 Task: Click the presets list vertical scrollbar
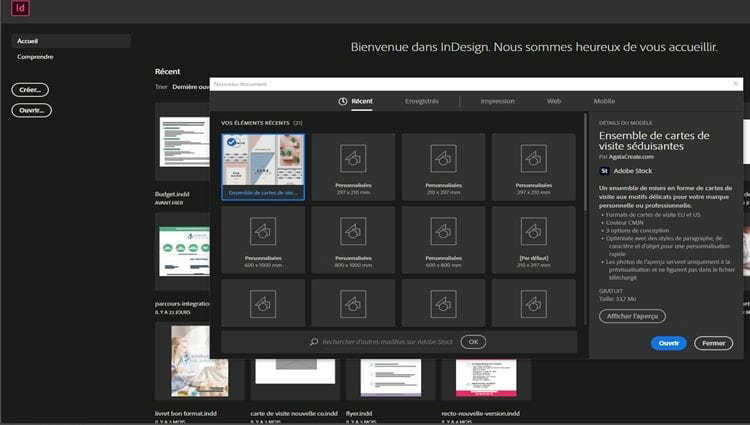pos(585,162)
